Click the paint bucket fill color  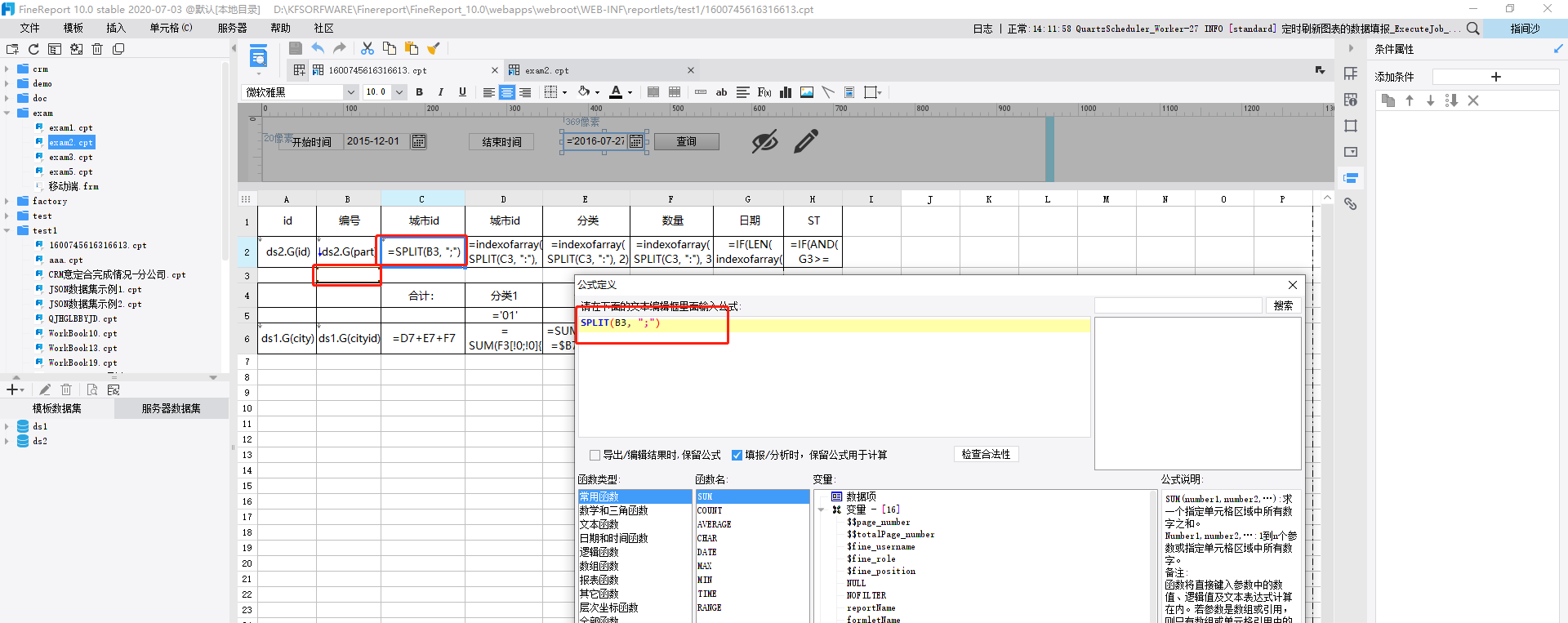pyautogui.click(x=584, y=92)
